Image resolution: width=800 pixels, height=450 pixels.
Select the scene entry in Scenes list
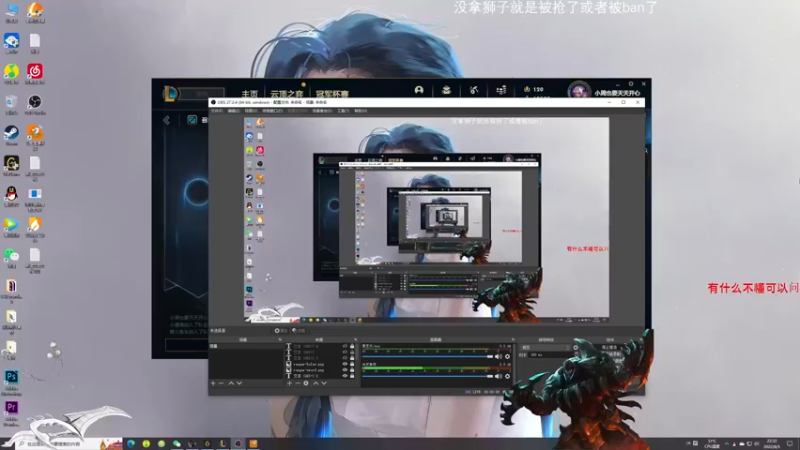(x=246, y=346)
